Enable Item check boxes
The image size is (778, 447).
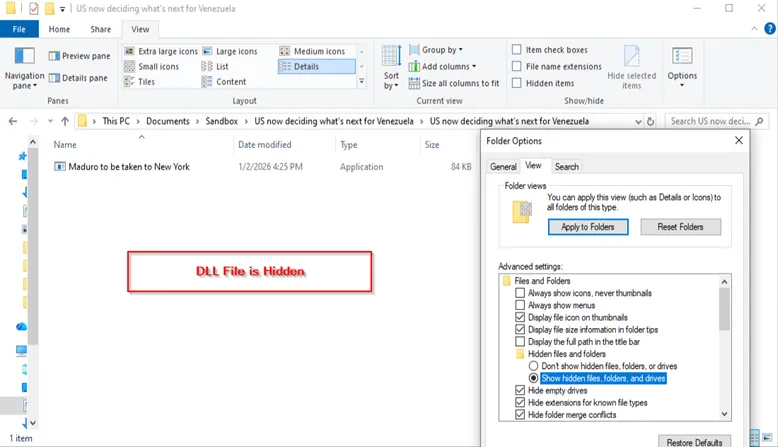click(x=517, y=50)
